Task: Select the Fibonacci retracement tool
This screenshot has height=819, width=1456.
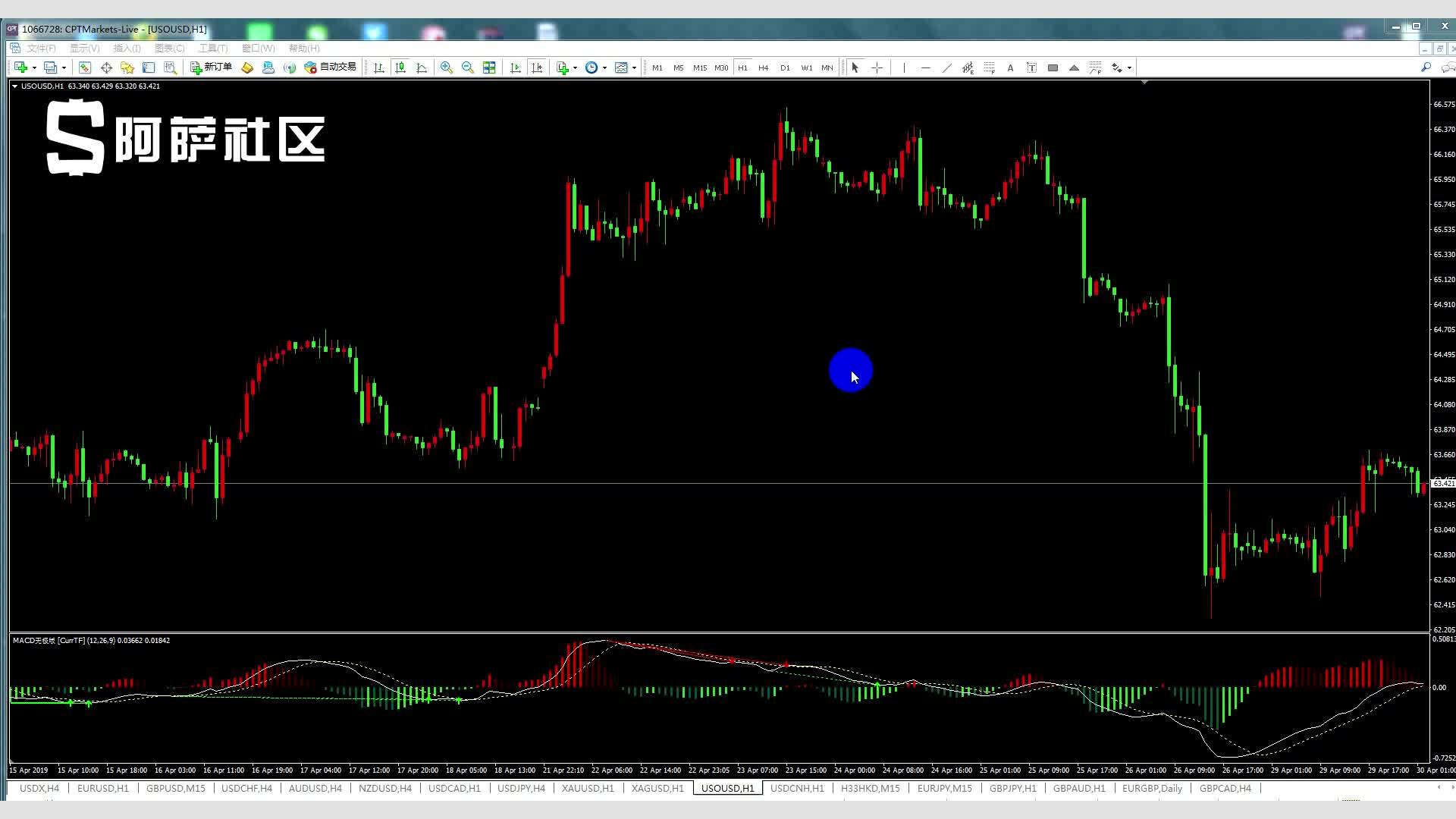Action: click(x=989, y=67)
